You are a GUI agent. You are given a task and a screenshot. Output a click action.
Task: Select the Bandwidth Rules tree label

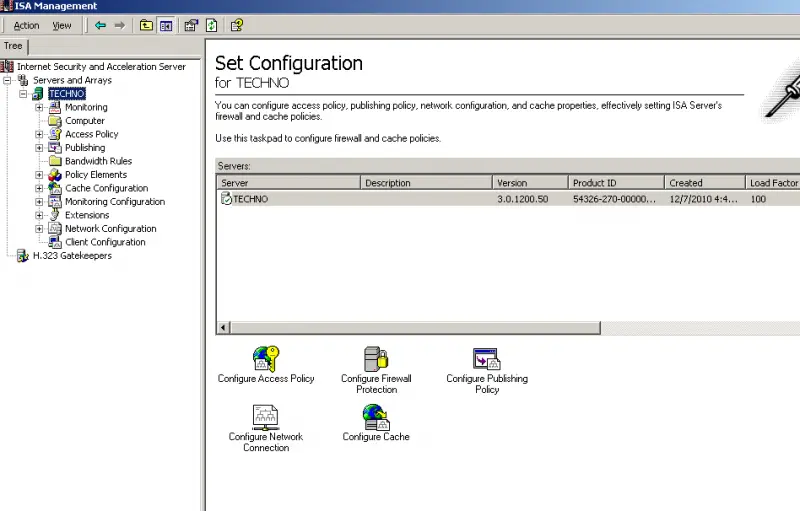click(x=98, y=161)
